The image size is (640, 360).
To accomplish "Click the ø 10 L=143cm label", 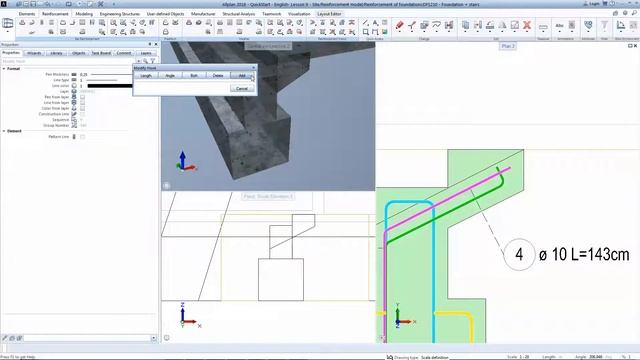I will click(584, 255).
